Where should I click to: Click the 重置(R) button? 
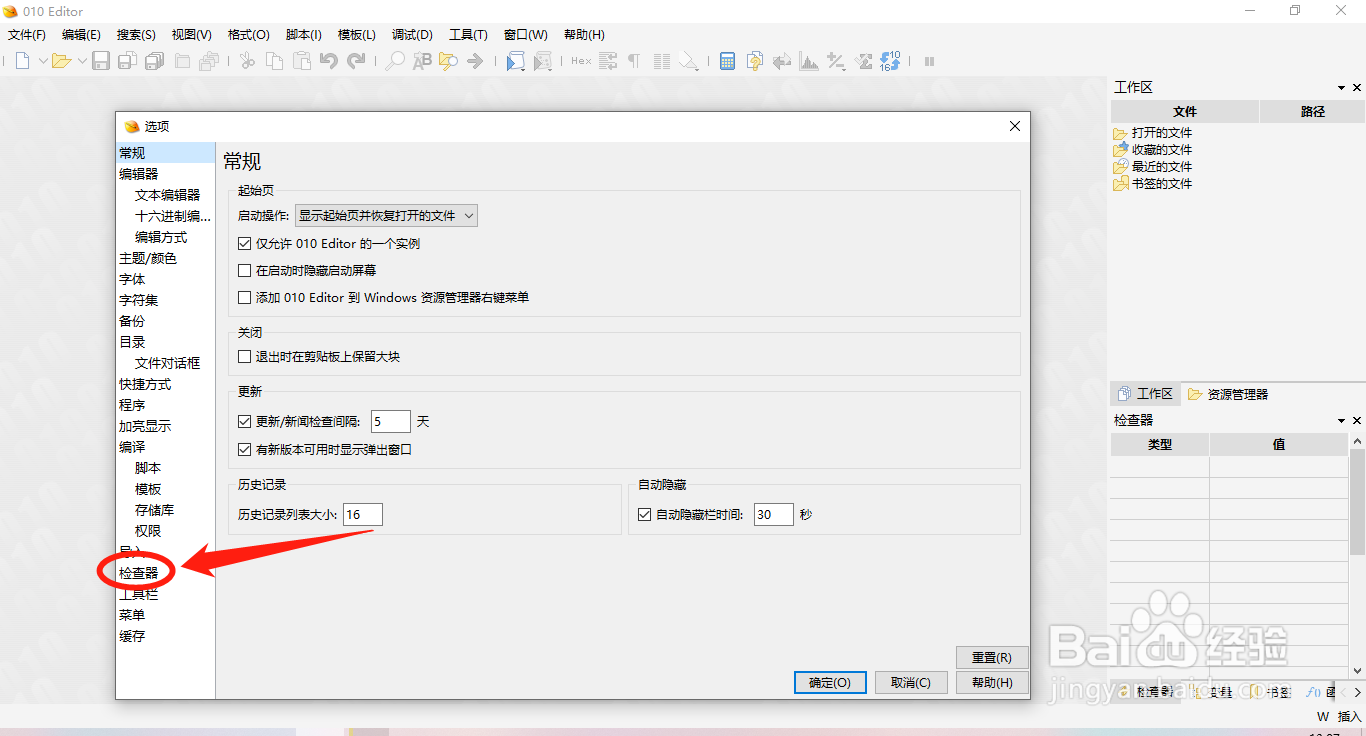coord(992,657)
